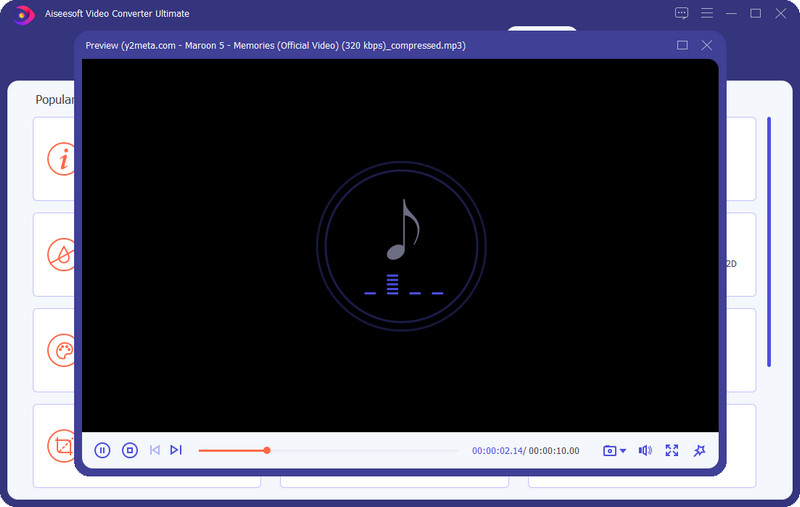
Task: Click the total duration 00:00:10.00
Action: point(554,451)
